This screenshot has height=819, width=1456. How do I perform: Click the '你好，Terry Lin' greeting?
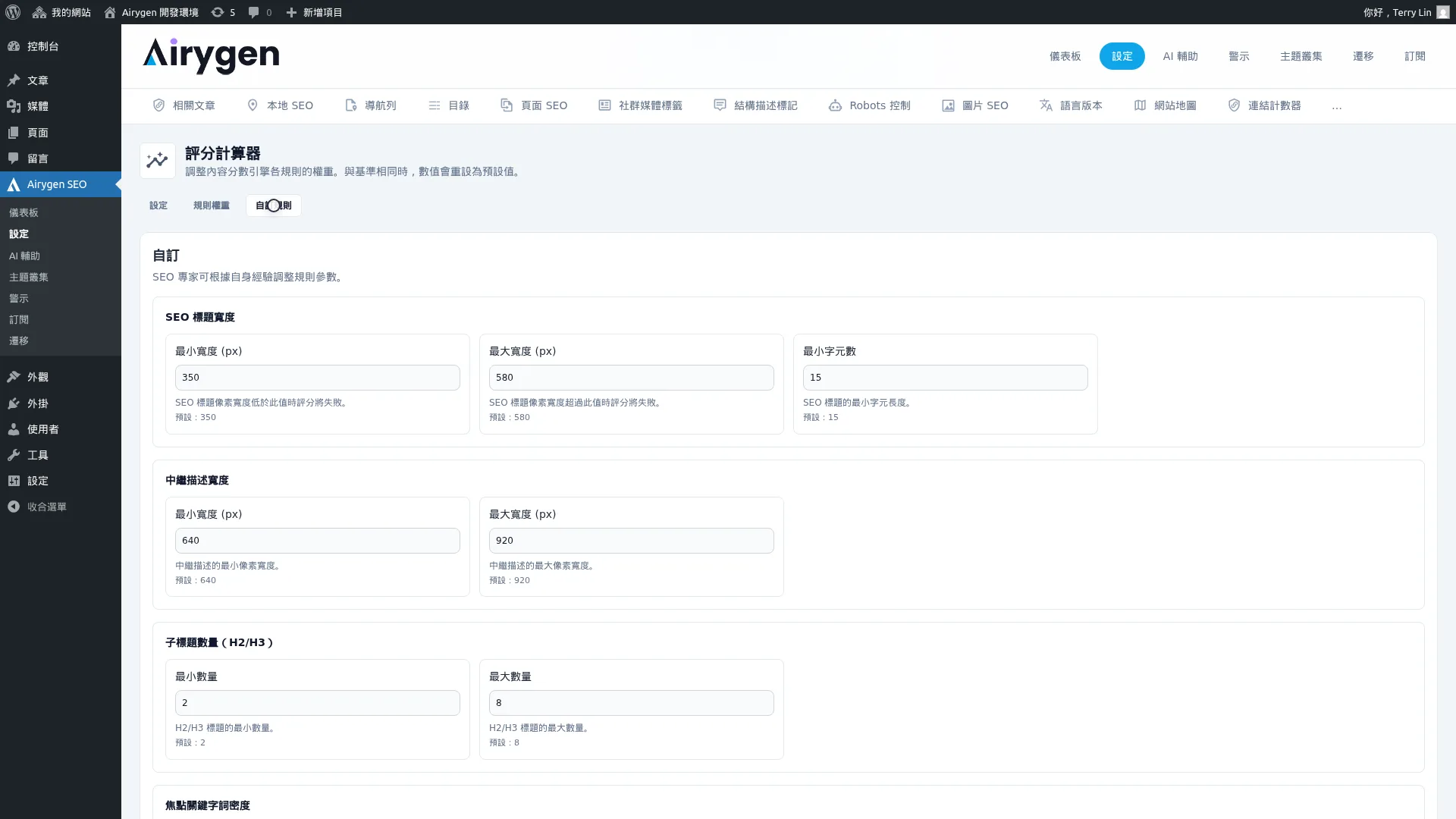(x=1397, y=12)
